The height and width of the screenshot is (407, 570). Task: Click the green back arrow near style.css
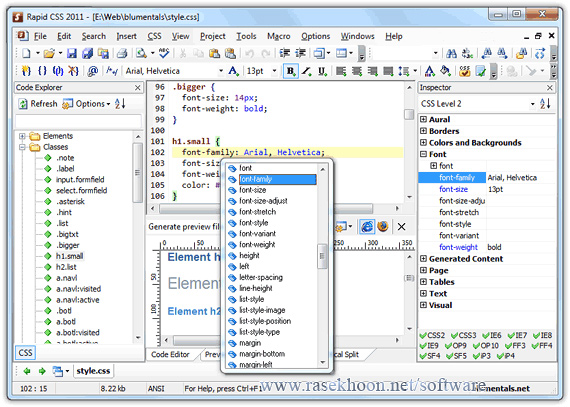pos(27,371)
